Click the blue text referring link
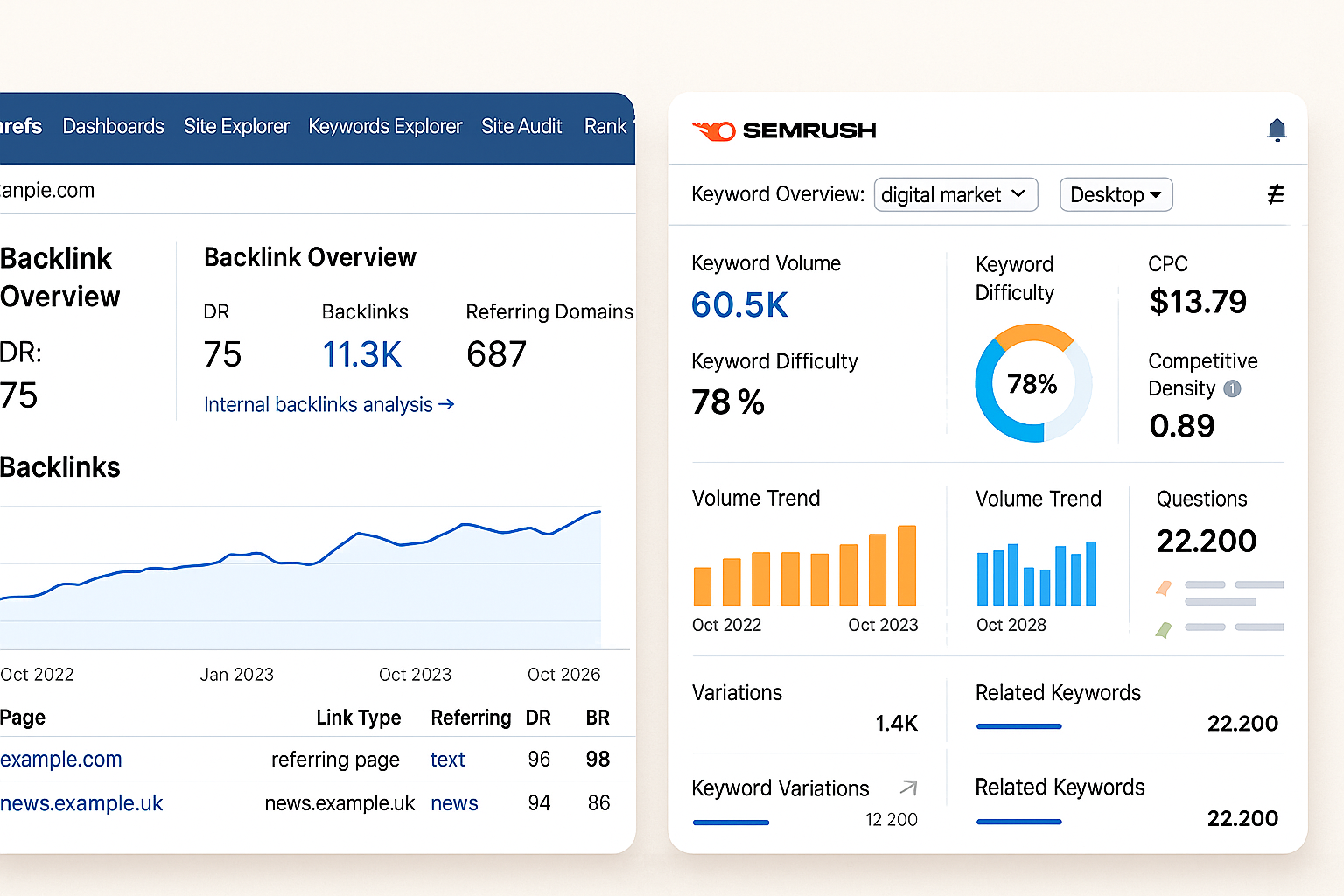This screenshot has width=1344, height=896. click(x=447, y=759)
